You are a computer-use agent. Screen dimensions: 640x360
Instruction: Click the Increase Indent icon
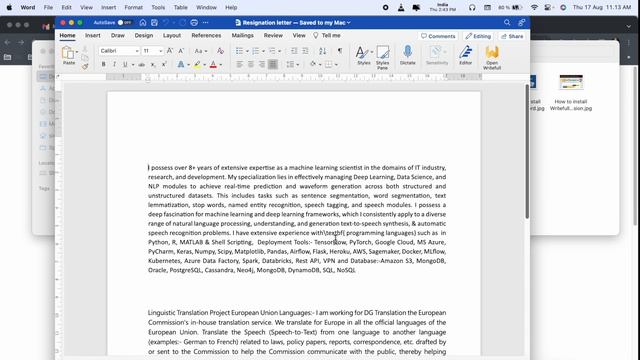(x=305, y=51)
